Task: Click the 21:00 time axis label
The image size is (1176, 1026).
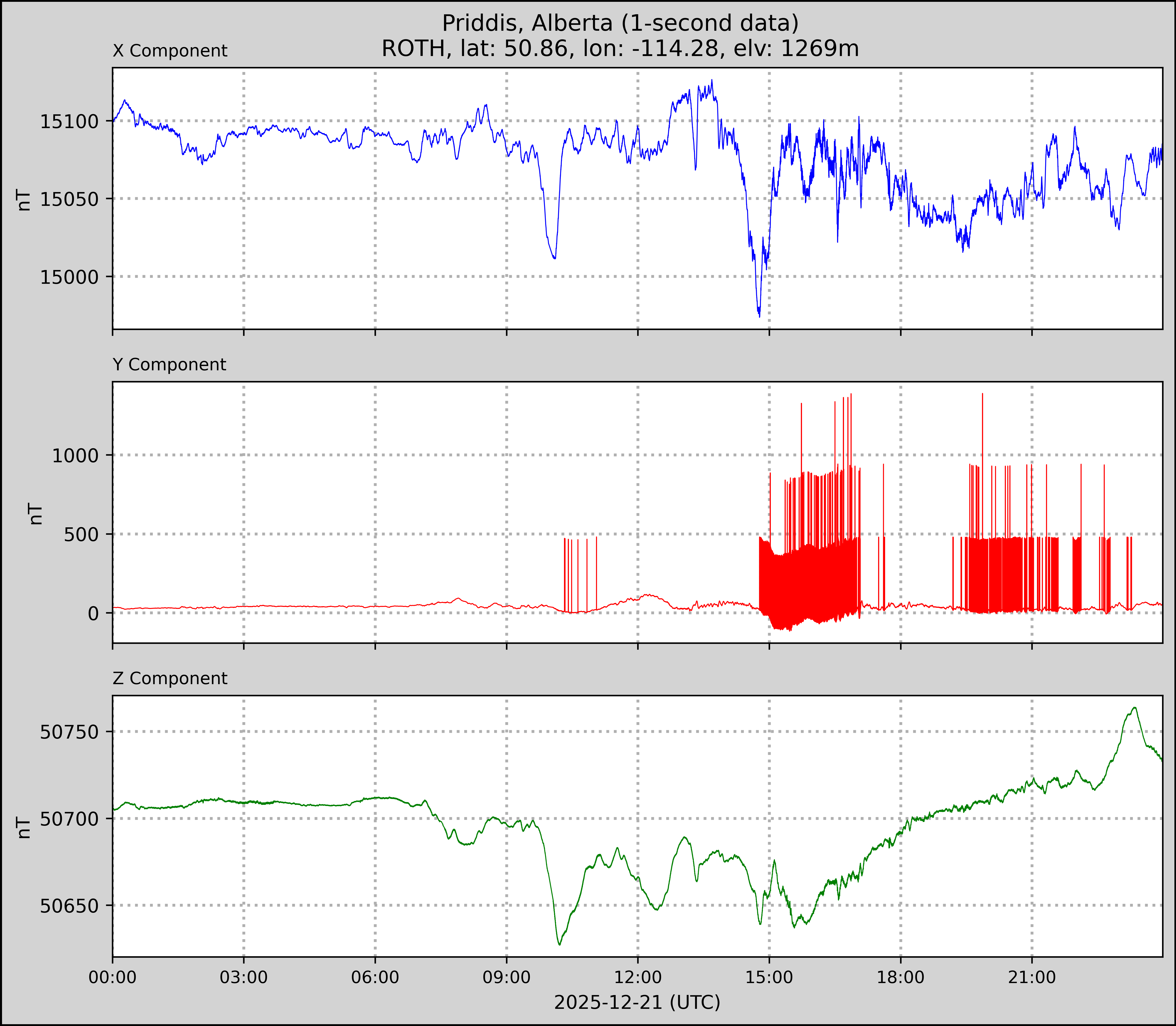Action: click(x=1032, y=977)
